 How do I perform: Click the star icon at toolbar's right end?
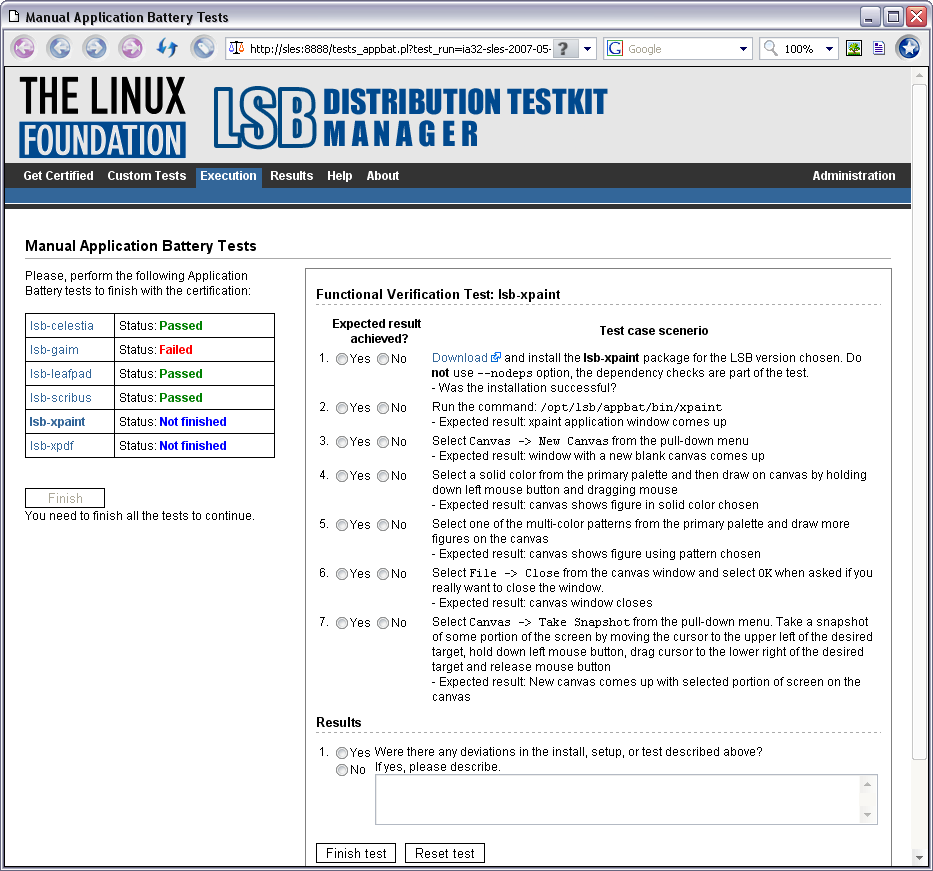coord(909,48)
